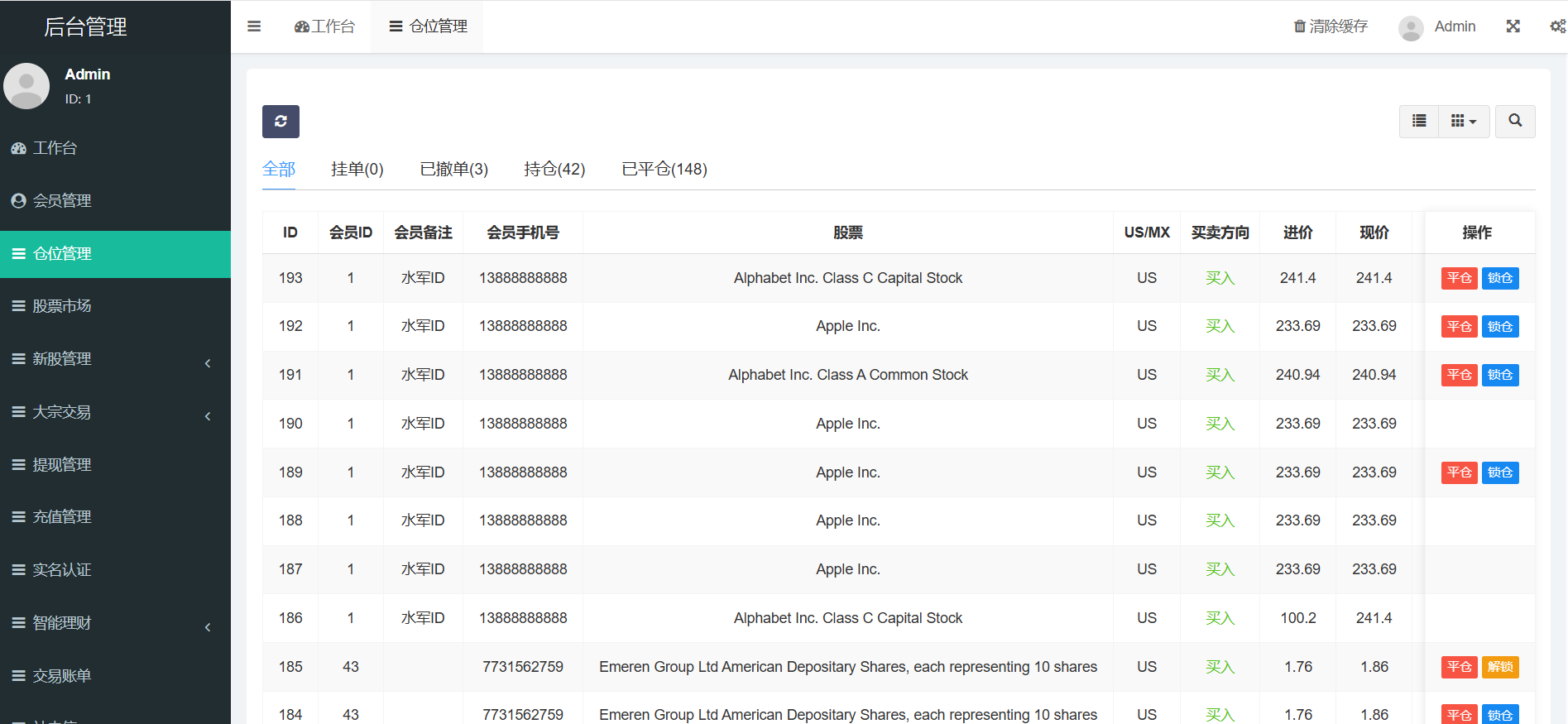Switch to the 持仓(42) tab

pyautogui.click(x=554, y=170)
